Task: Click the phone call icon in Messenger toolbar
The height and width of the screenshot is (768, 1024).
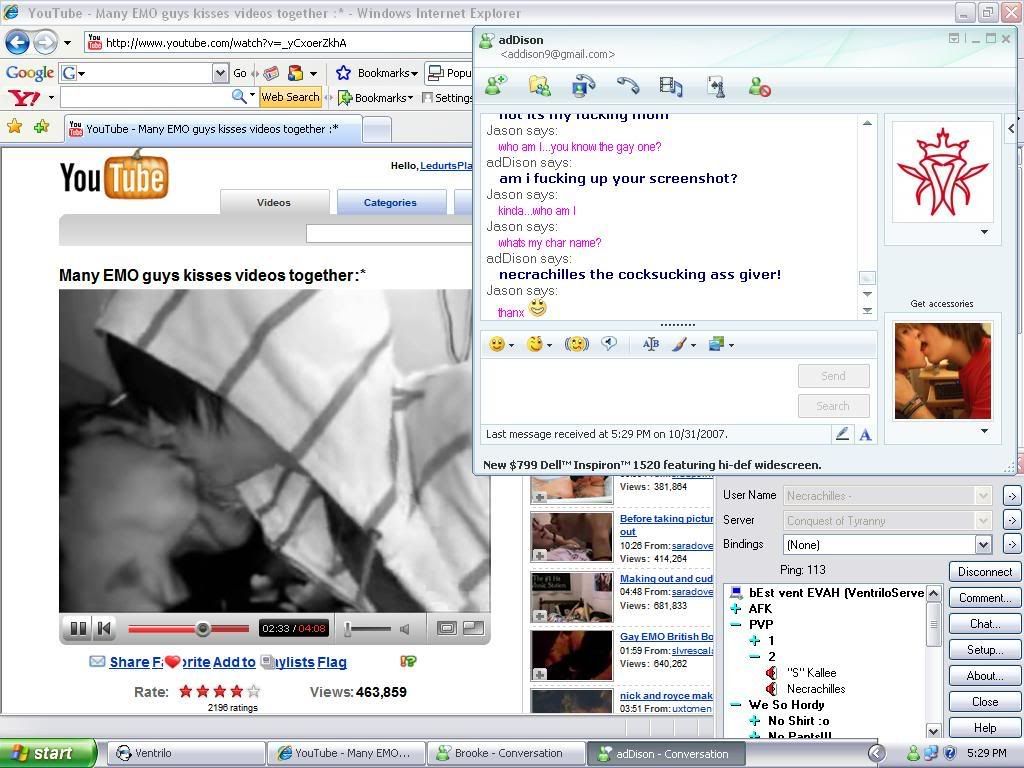Action: tap(628, 86)
